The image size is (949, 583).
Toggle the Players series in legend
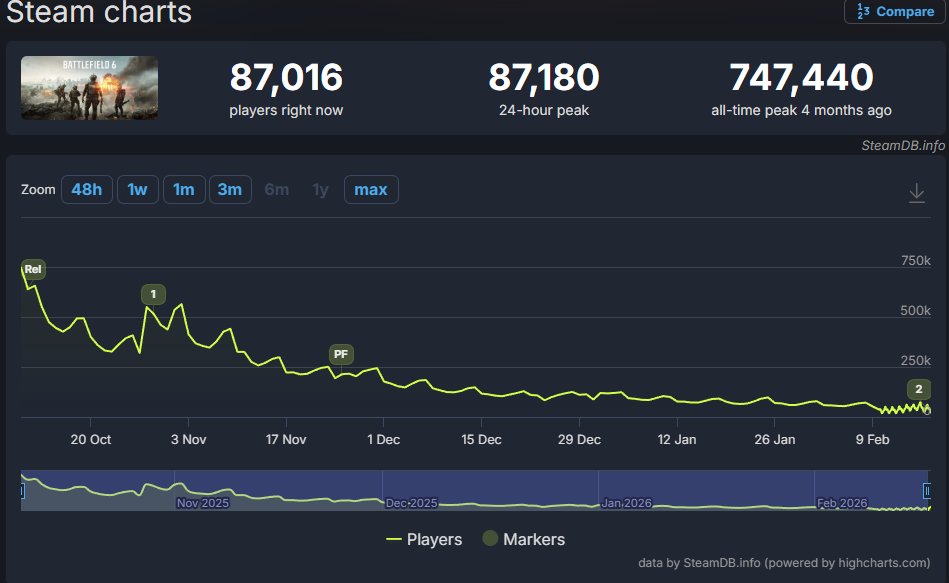424,539
